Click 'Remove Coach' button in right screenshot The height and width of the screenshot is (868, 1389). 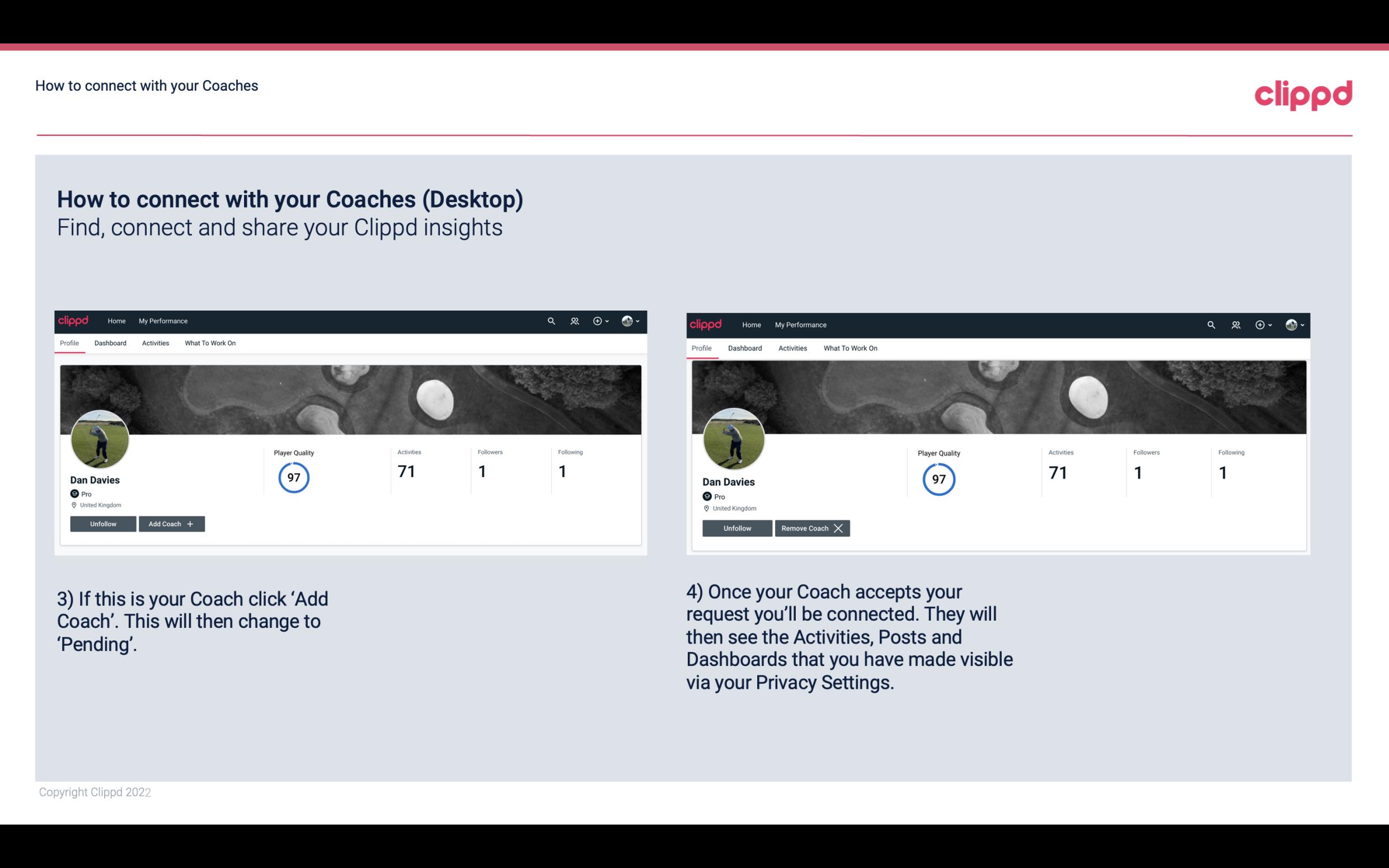tap(812, 528)
